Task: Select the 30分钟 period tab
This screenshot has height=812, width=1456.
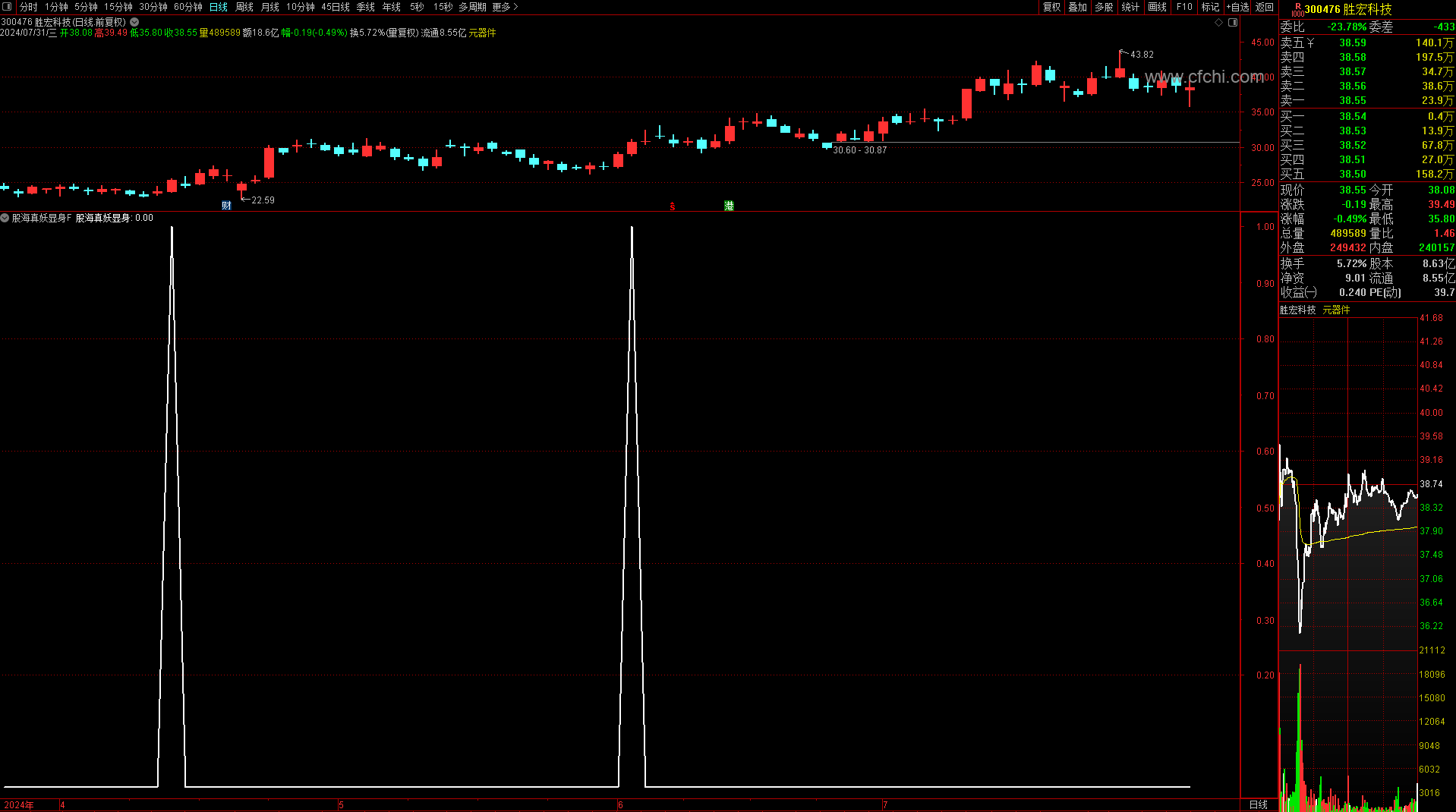Action: click(x=153, y=7)
